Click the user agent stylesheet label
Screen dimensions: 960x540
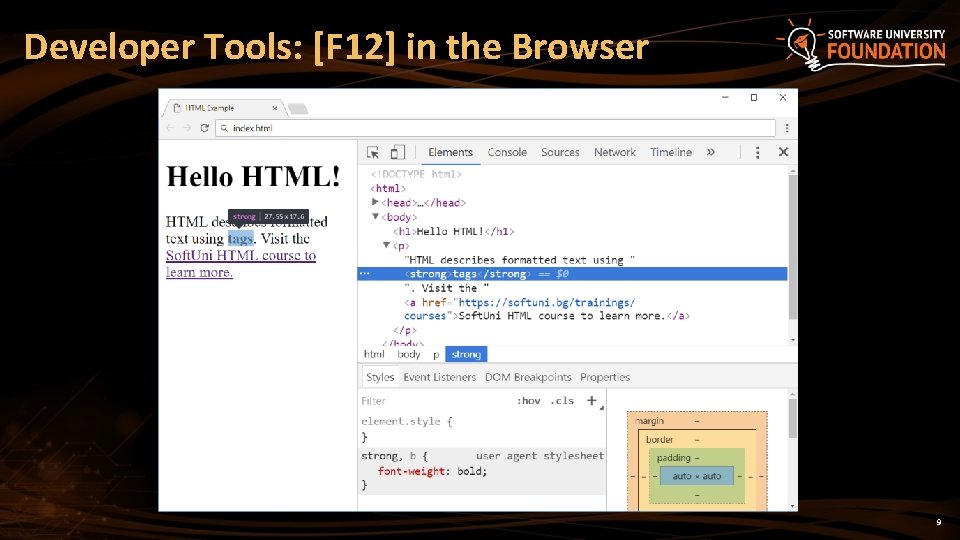click(x=539, y=456)
